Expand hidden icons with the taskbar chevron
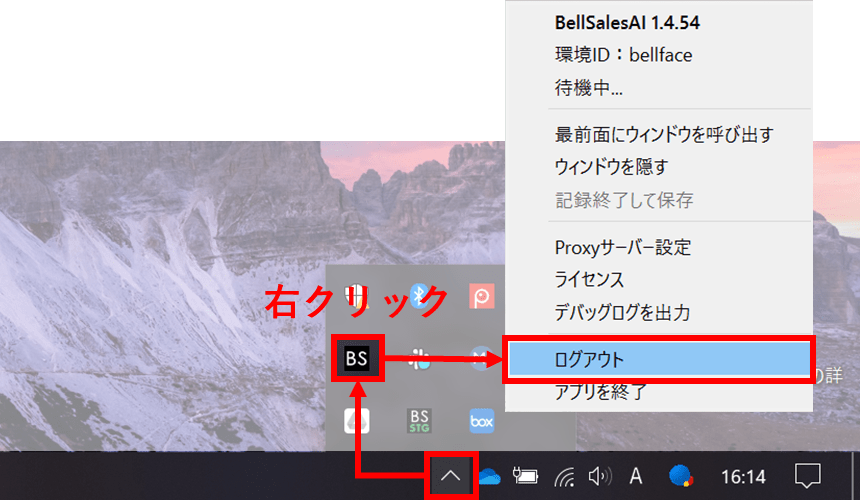Image resolution: width=860 pixels, height=500 pixels. tap(450, 476)
